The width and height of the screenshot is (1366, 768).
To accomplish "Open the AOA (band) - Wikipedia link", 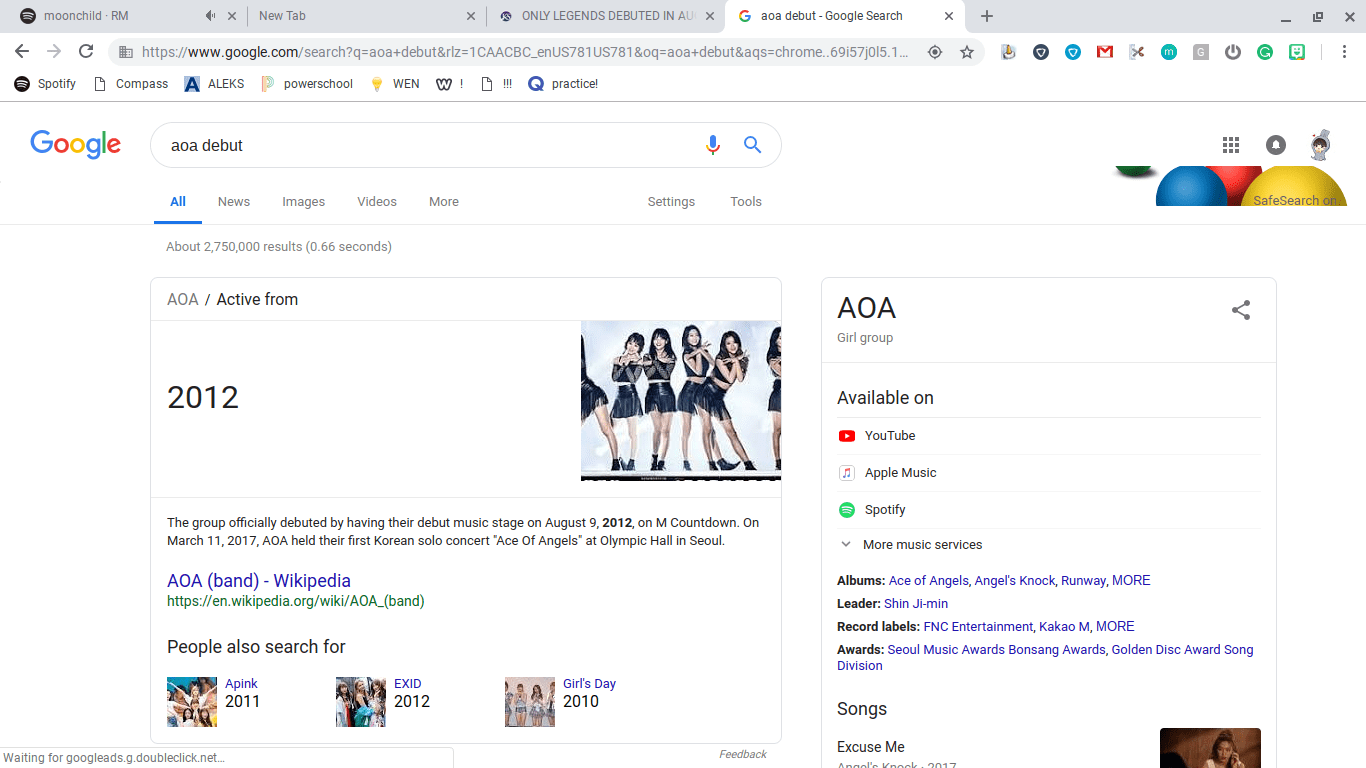I will click(x=259, y=581).
